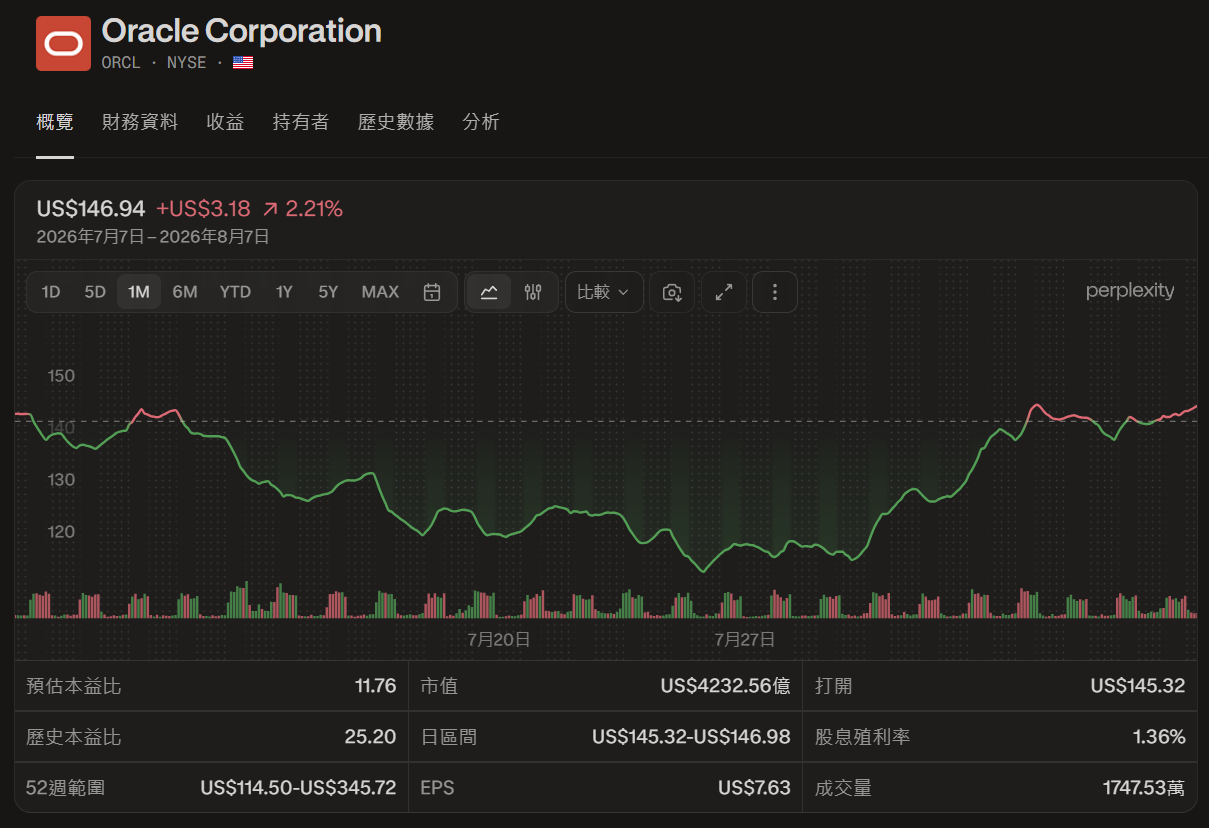1209x828 pixels.
Task: Click the 打開 value US$145.32
Action: point(1138,686)
